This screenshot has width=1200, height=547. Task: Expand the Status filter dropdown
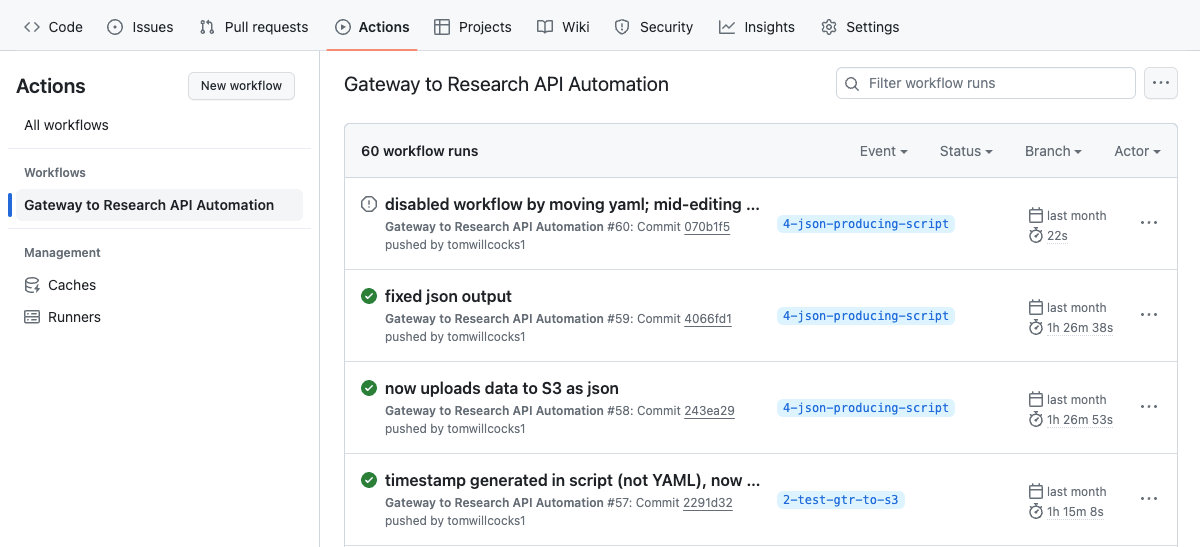tap(966, 151)
